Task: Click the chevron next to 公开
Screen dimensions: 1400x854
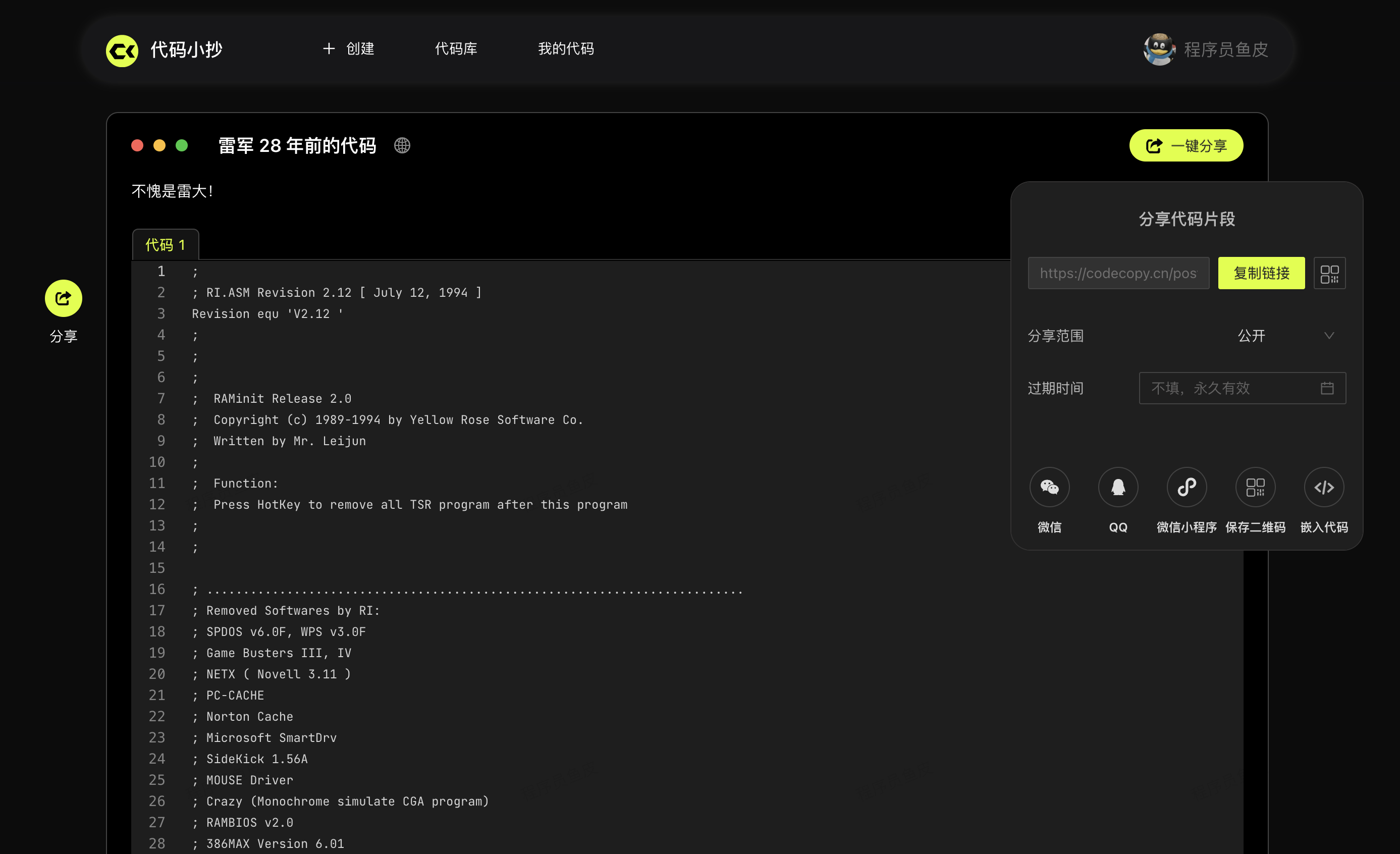Action: point(1329,336)
